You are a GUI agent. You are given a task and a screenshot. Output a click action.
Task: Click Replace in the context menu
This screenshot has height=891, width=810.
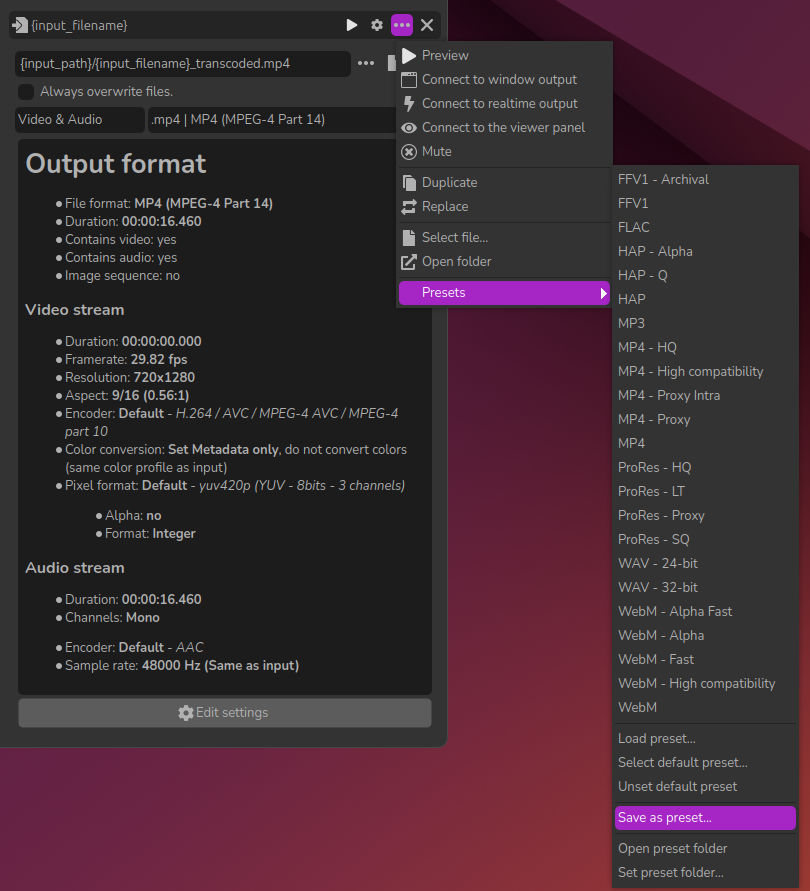pyautogui.click(x=445, y=207)
